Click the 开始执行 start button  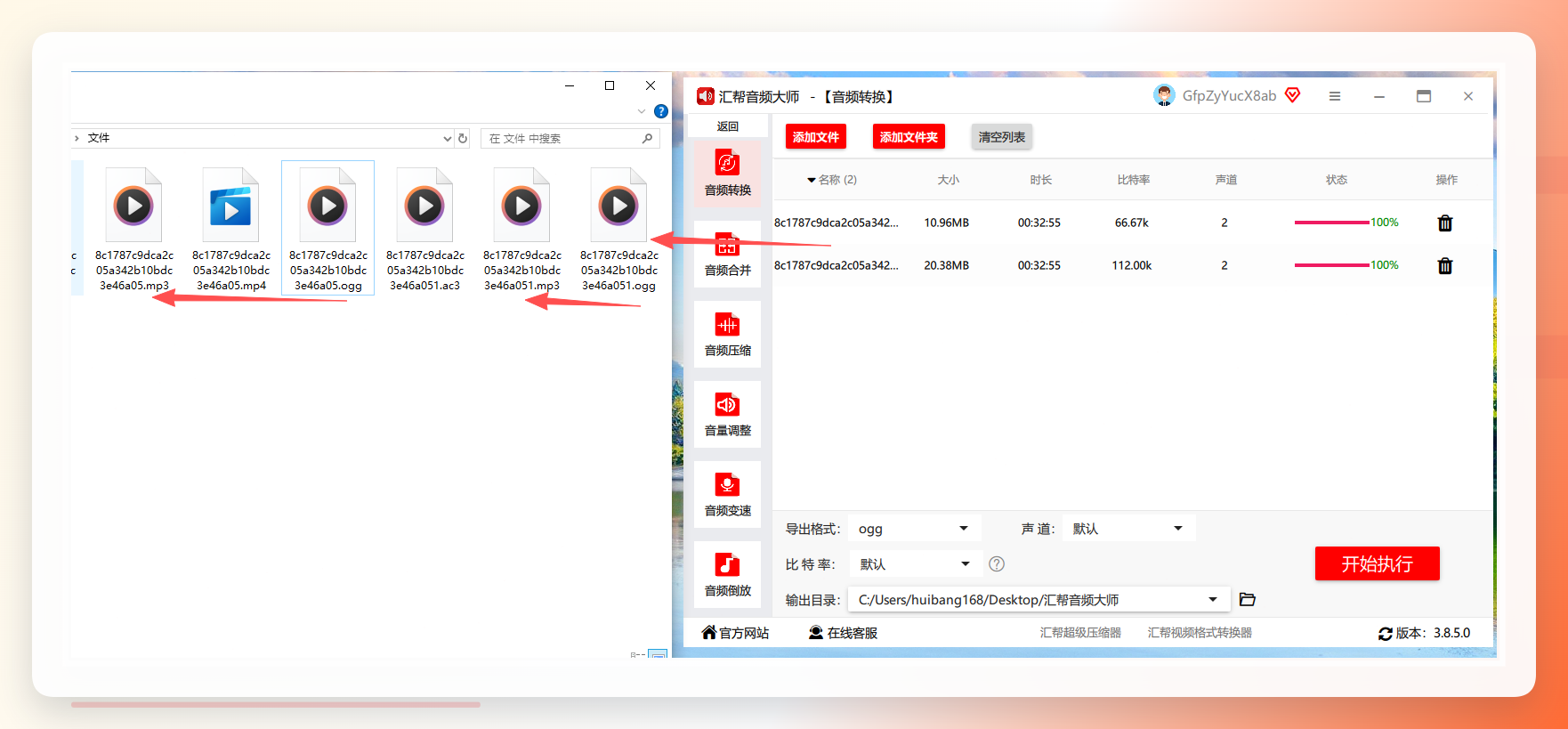tap(1378, 563)
